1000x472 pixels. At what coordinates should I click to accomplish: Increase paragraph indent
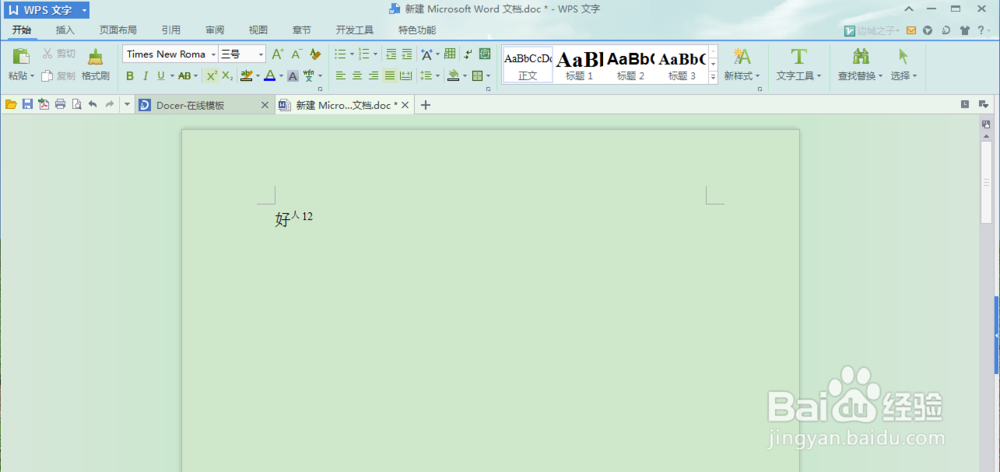point(406,54)
